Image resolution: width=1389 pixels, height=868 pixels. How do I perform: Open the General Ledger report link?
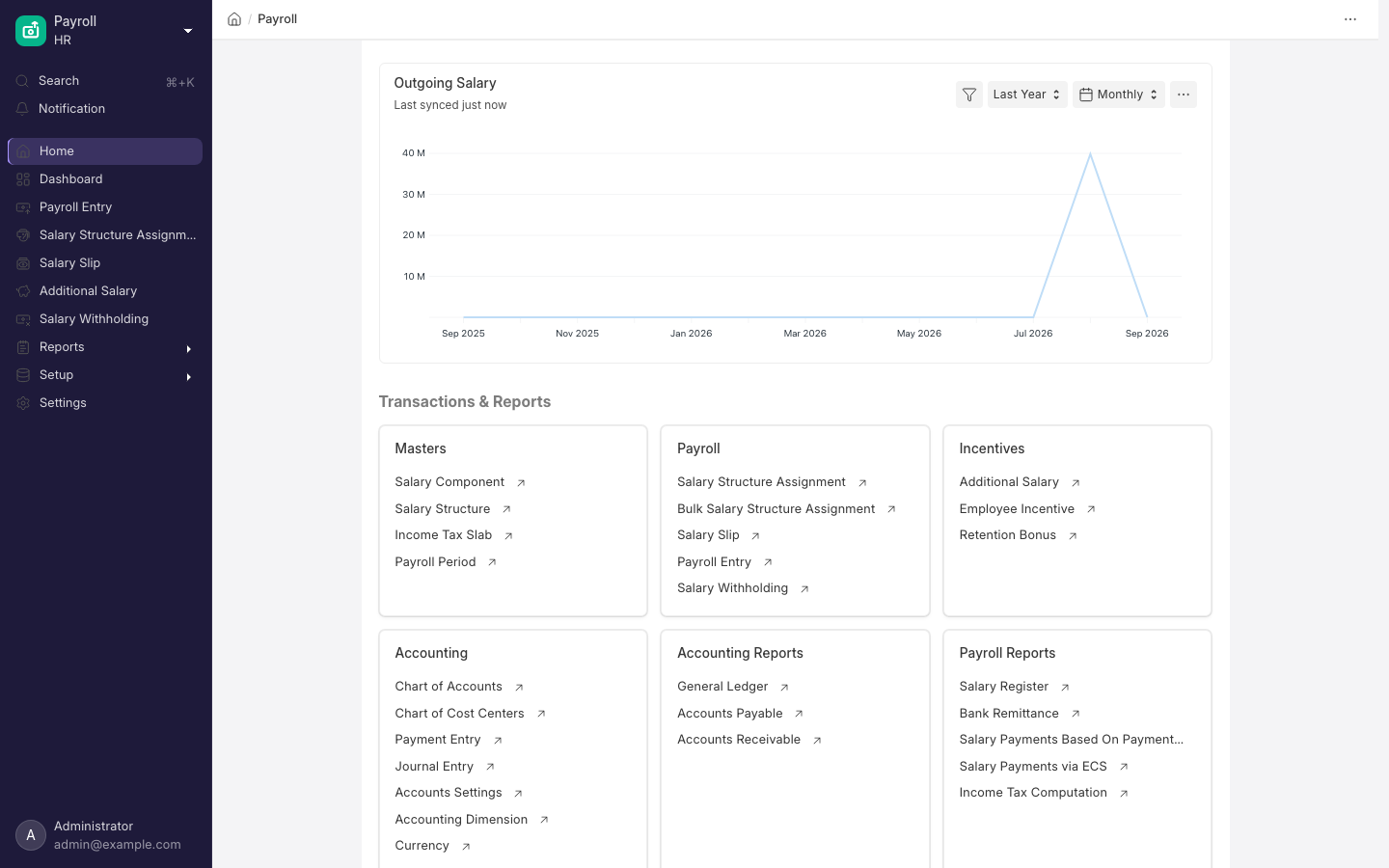coord(722,687)
